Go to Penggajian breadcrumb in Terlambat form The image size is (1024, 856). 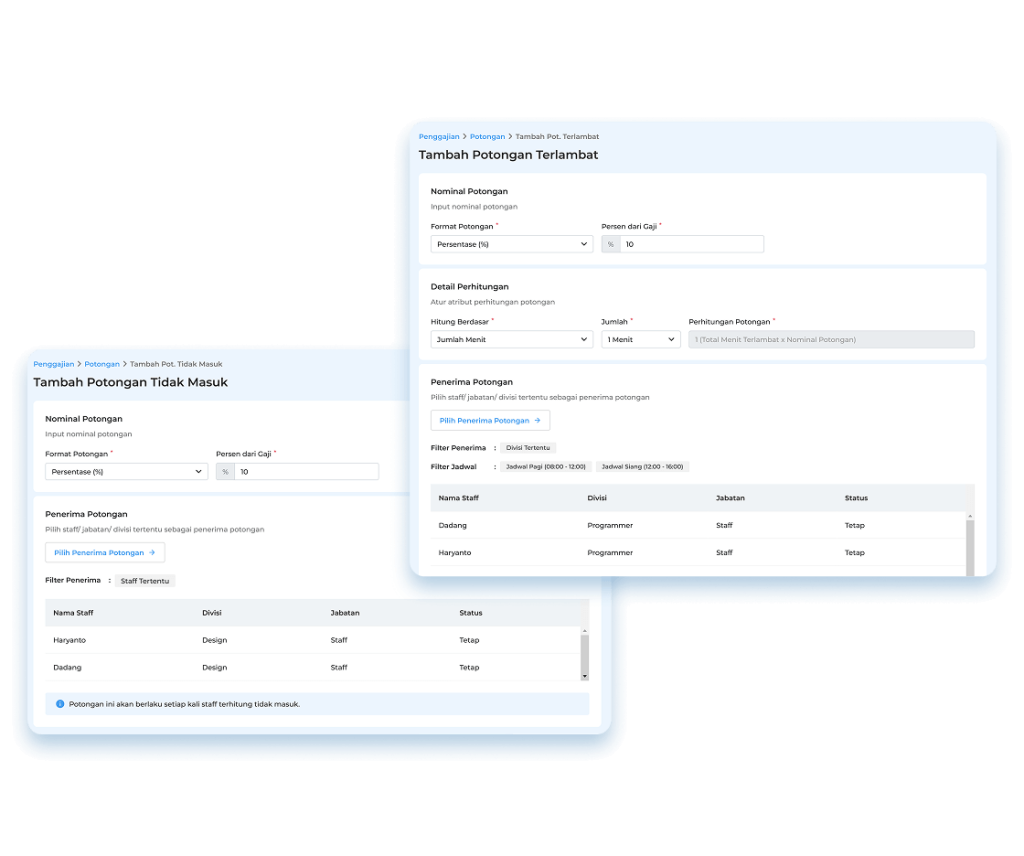(439, 136)
